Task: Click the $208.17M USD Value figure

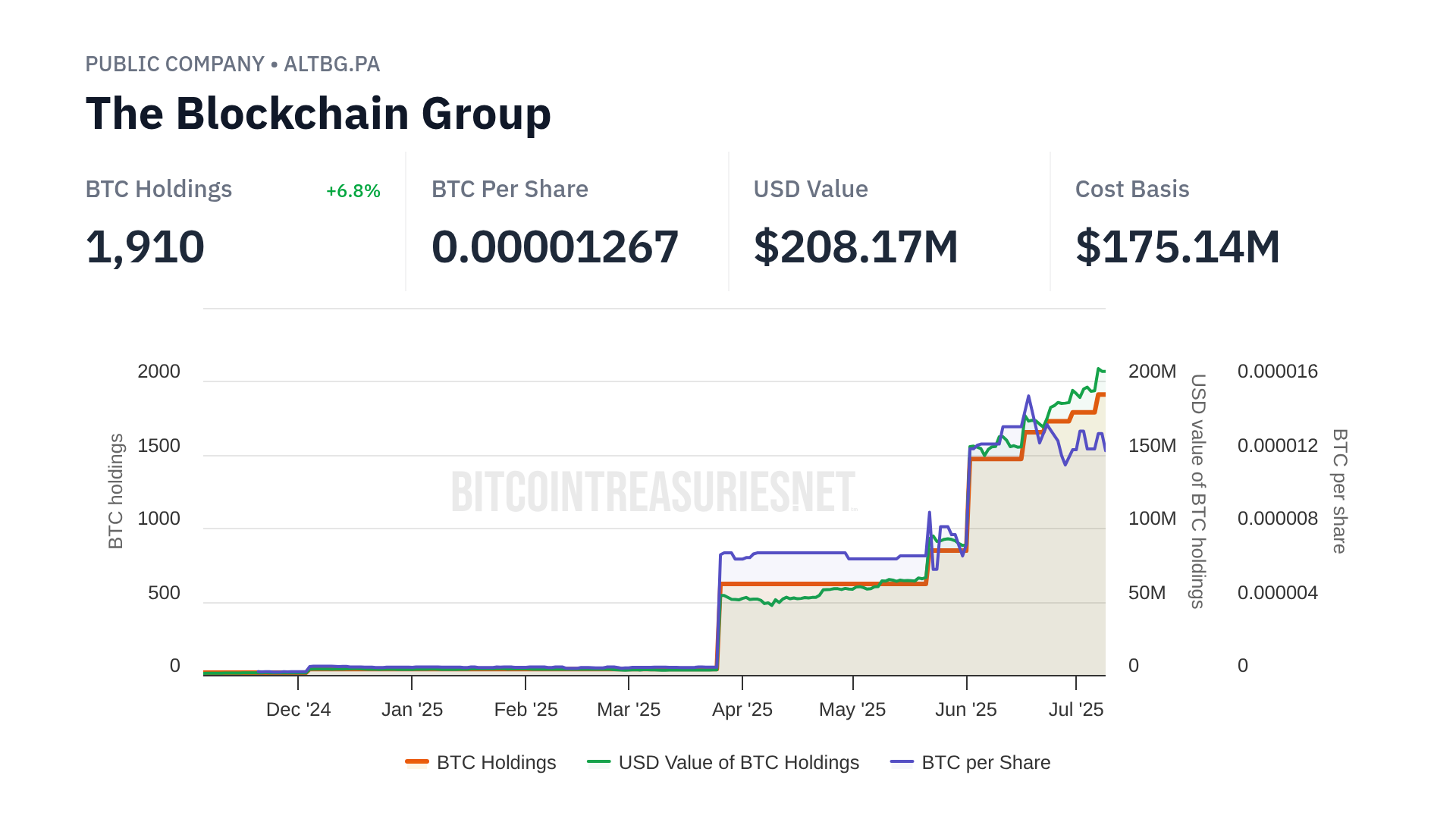Action: click(x=855, y=247)
